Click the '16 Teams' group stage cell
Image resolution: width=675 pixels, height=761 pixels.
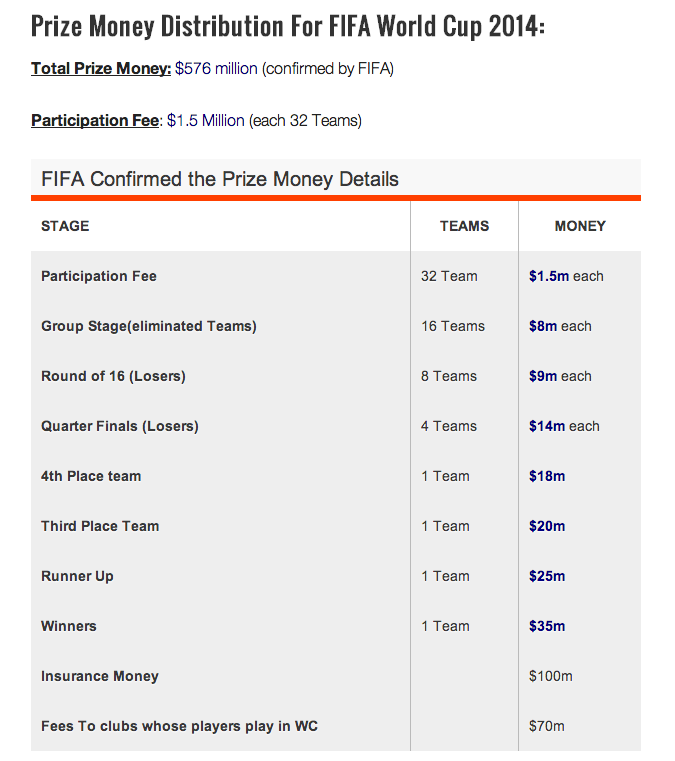pos(453,326)
